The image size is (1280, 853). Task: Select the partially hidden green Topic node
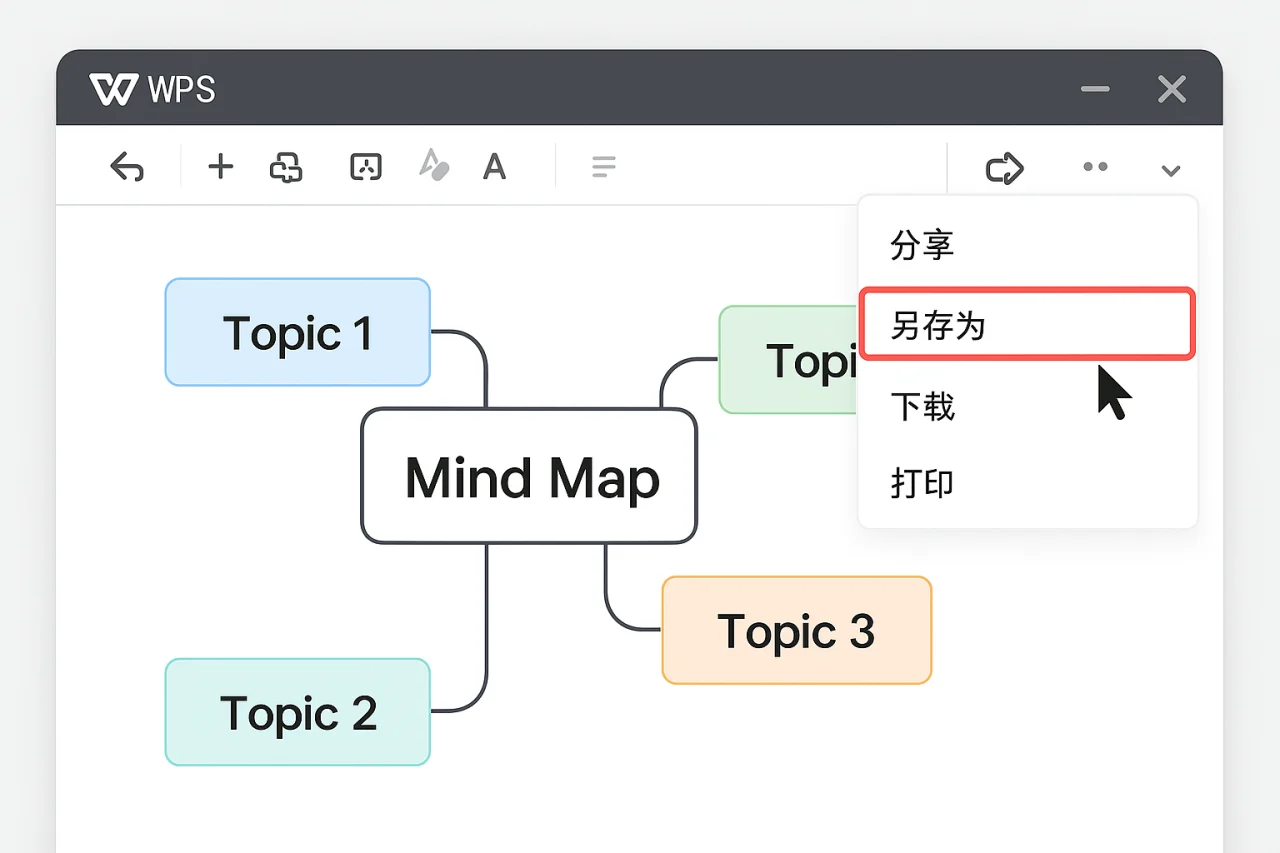(x=788, y=360)
